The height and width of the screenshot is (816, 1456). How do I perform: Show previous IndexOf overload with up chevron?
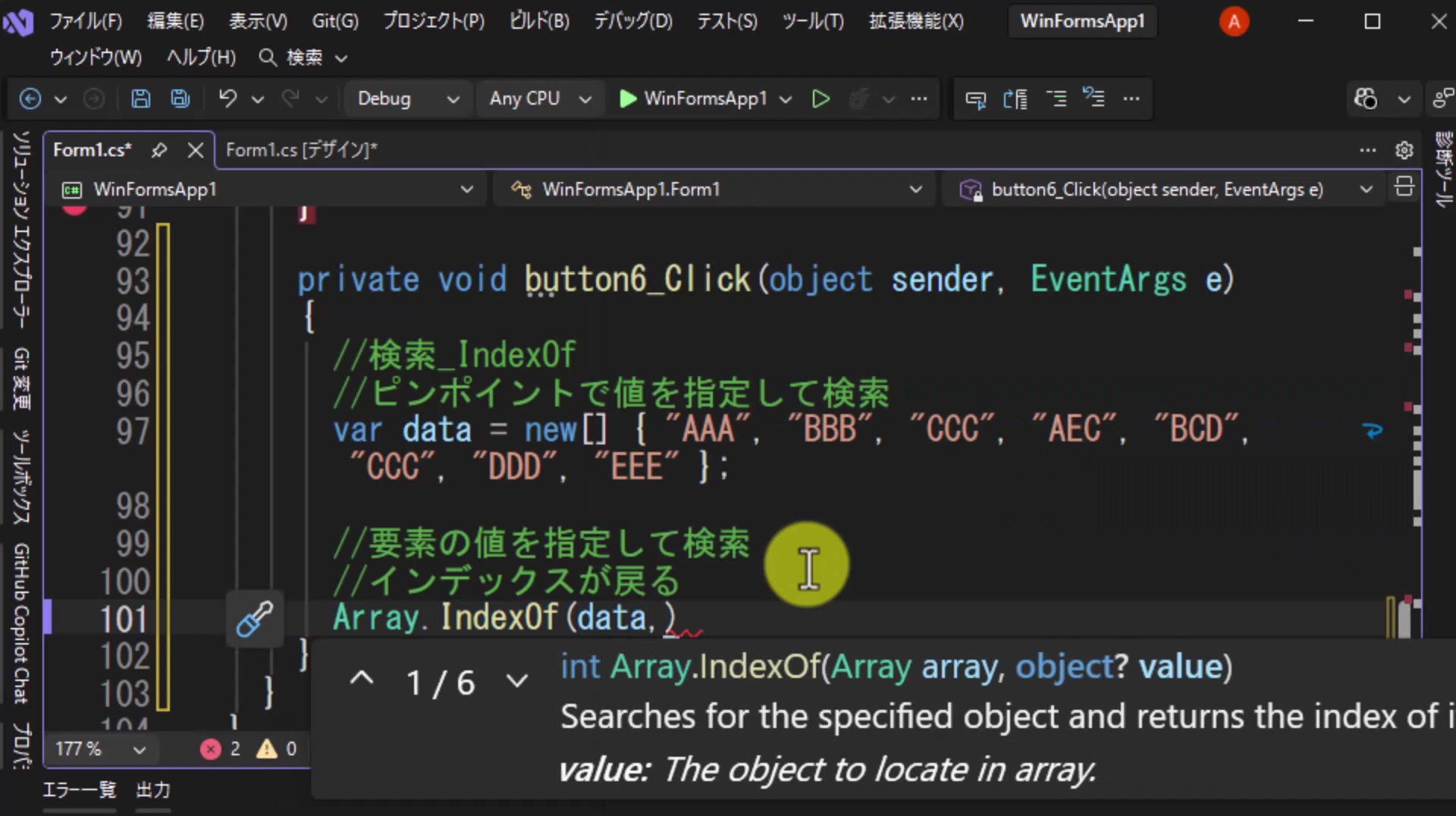[362, 678]
